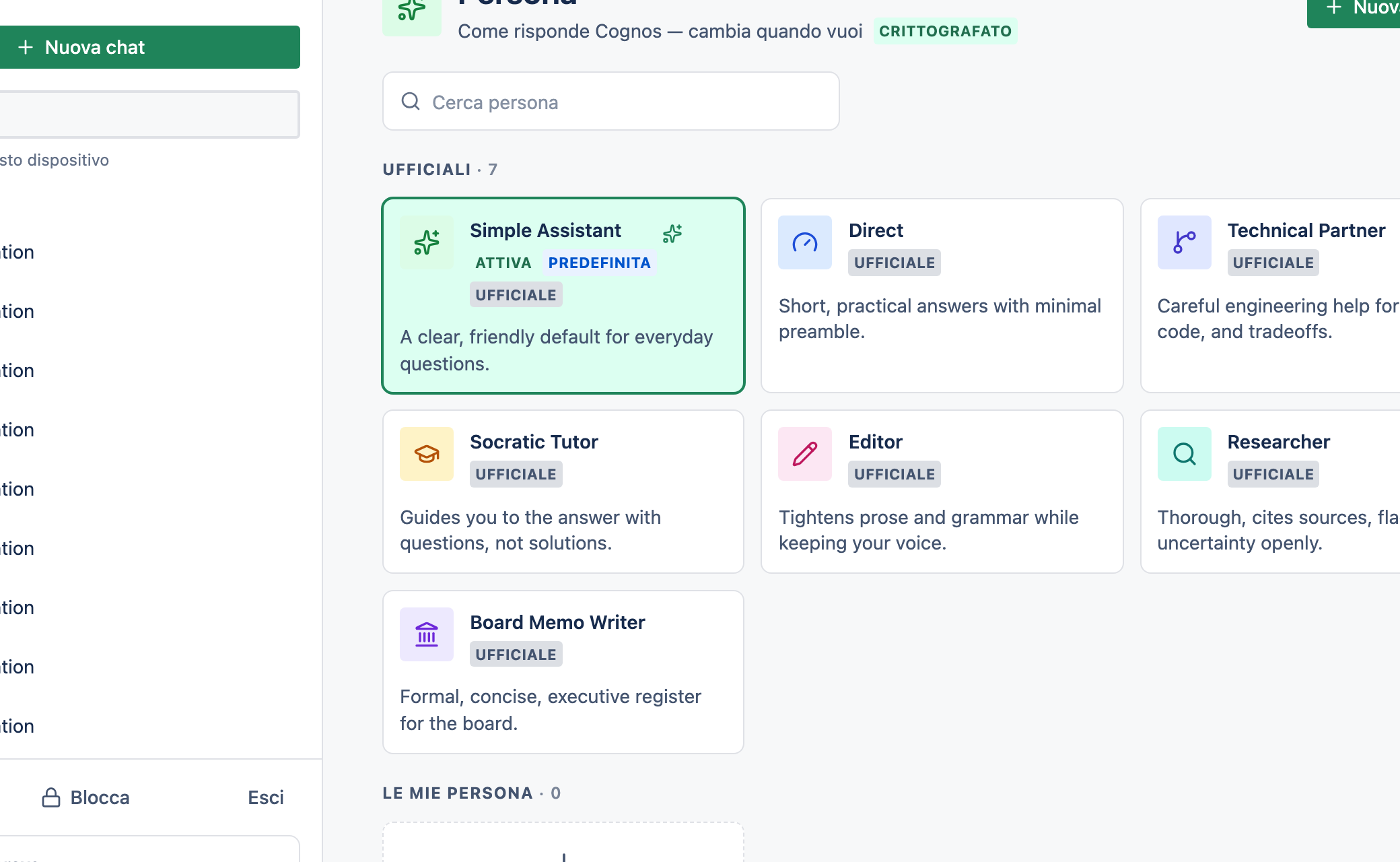Viewport: 1400px width, 862px height.
Task: Focus the Cerca persona search field
Action: click(x=611, y=101)
